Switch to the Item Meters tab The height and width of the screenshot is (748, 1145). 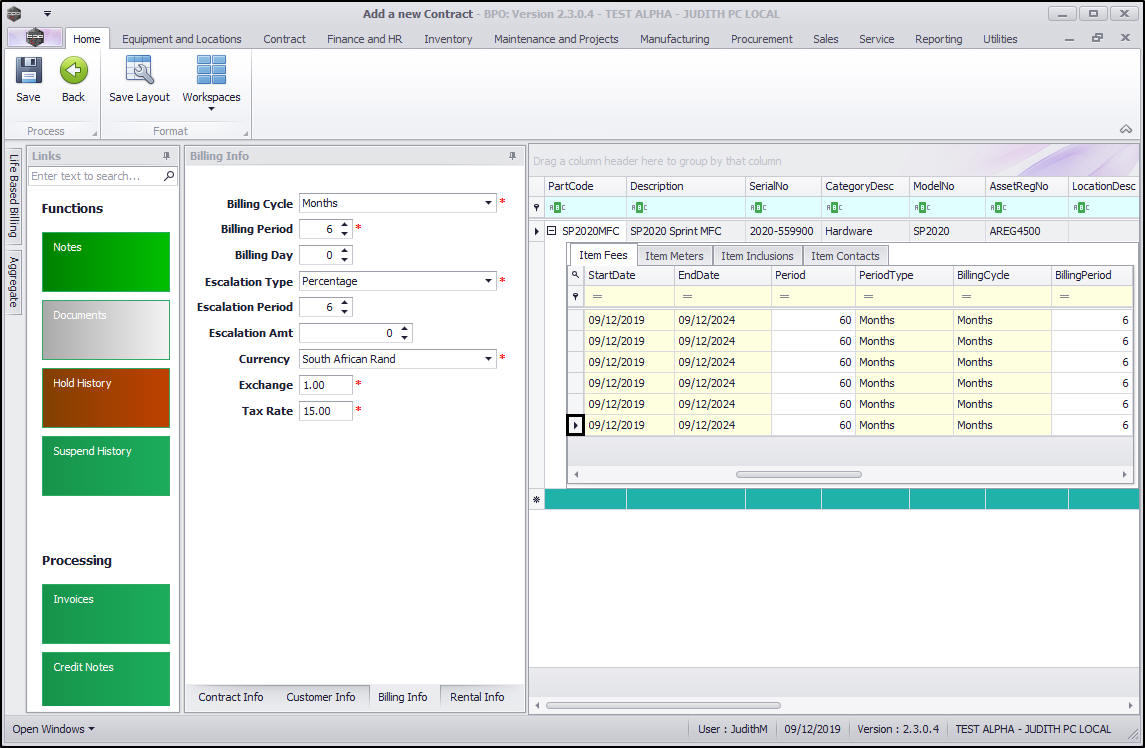(673, 256)
